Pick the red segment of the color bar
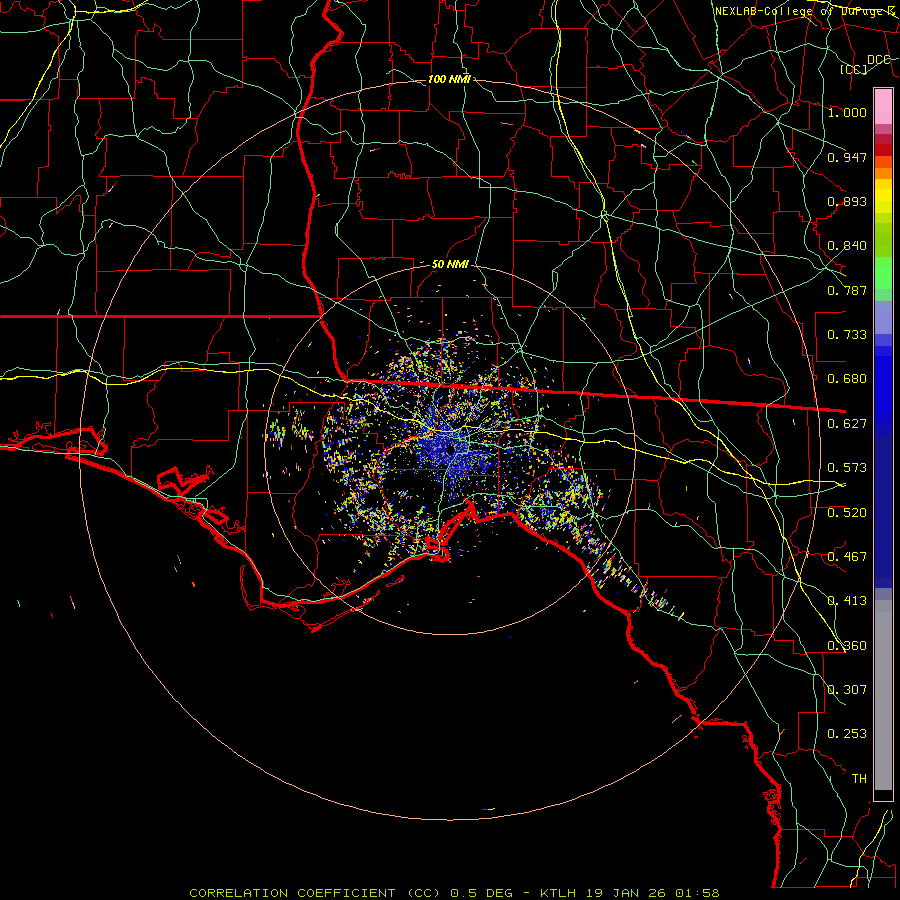The height and width of the screenshot is (900, 900). pos(883,150)
